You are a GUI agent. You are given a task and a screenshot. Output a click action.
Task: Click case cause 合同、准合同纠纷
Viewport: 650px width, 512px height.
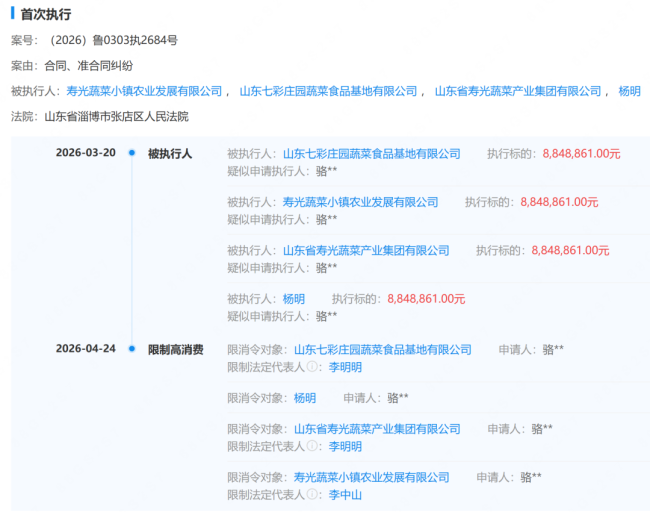(x=89, y=66)
